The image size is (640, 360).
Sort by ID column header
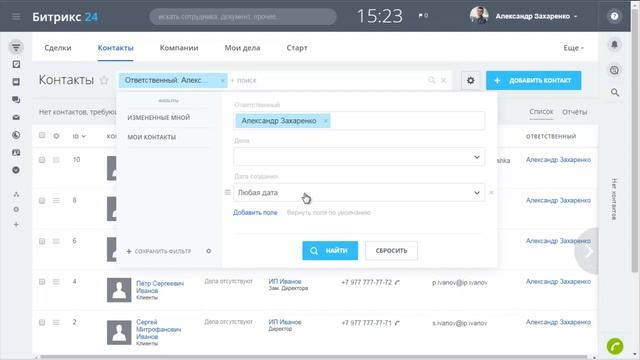pos(79,136)
